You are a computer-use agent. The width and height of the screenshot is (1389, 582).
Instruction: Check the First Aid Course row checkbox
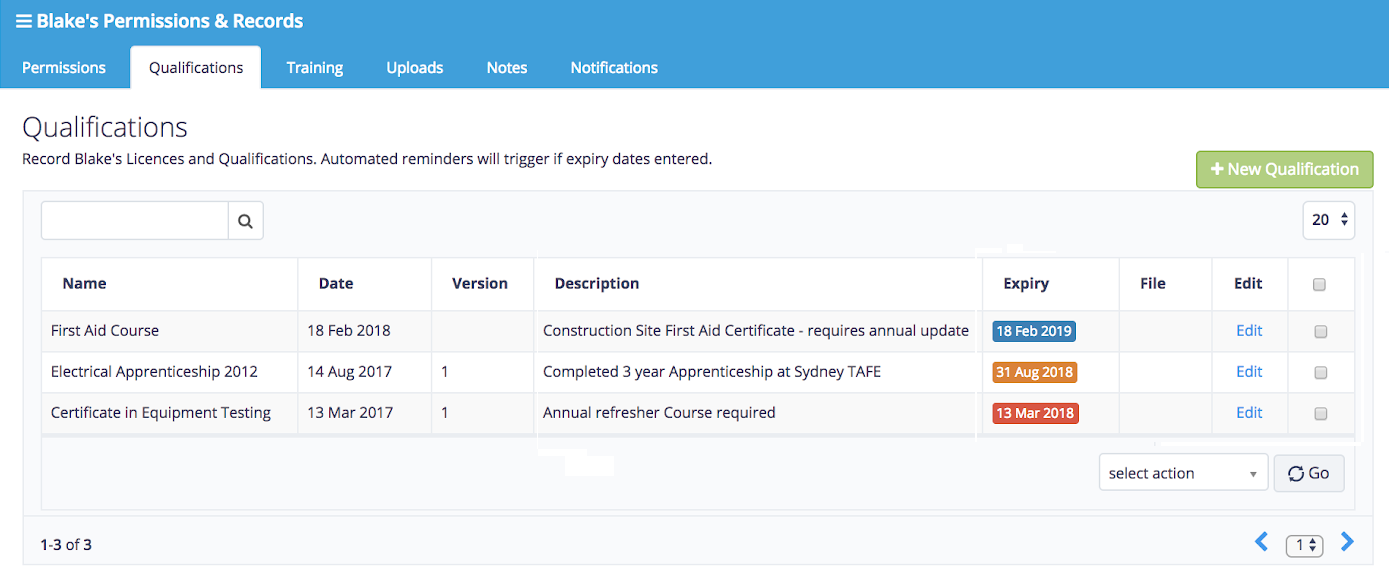(x=1320, y=332)
